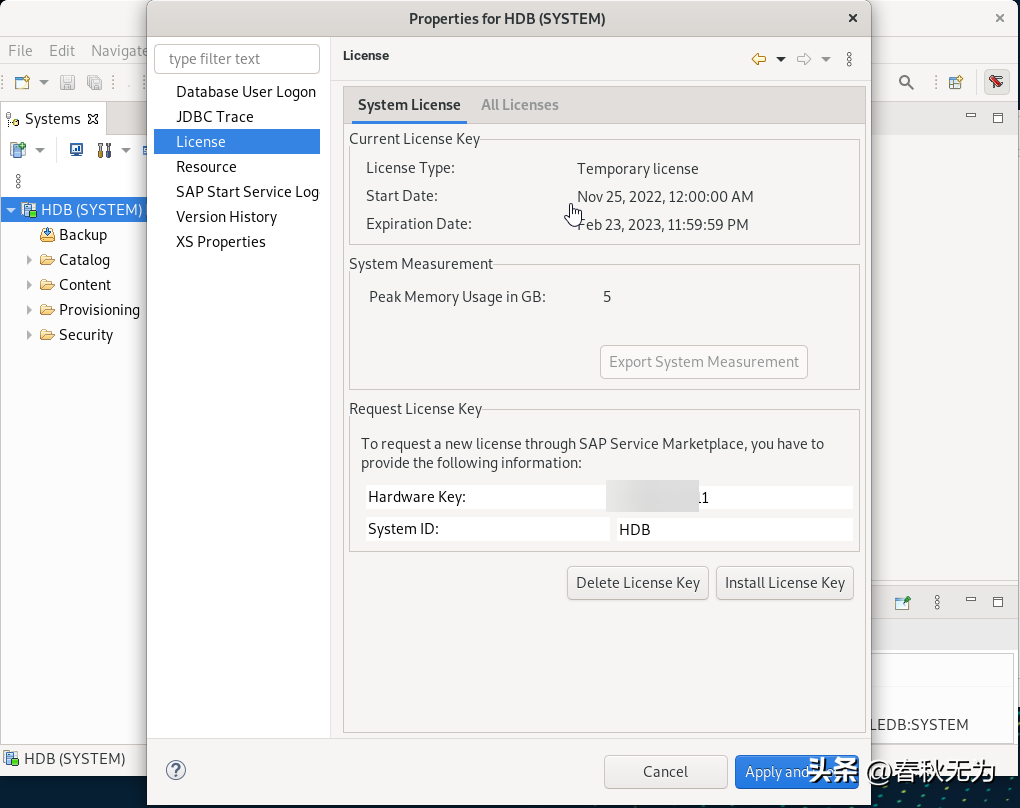The width and height of the screenshot is (1020, 808).
Task: Switch to the All Licenses tab
Action: (x=519, y=105)
